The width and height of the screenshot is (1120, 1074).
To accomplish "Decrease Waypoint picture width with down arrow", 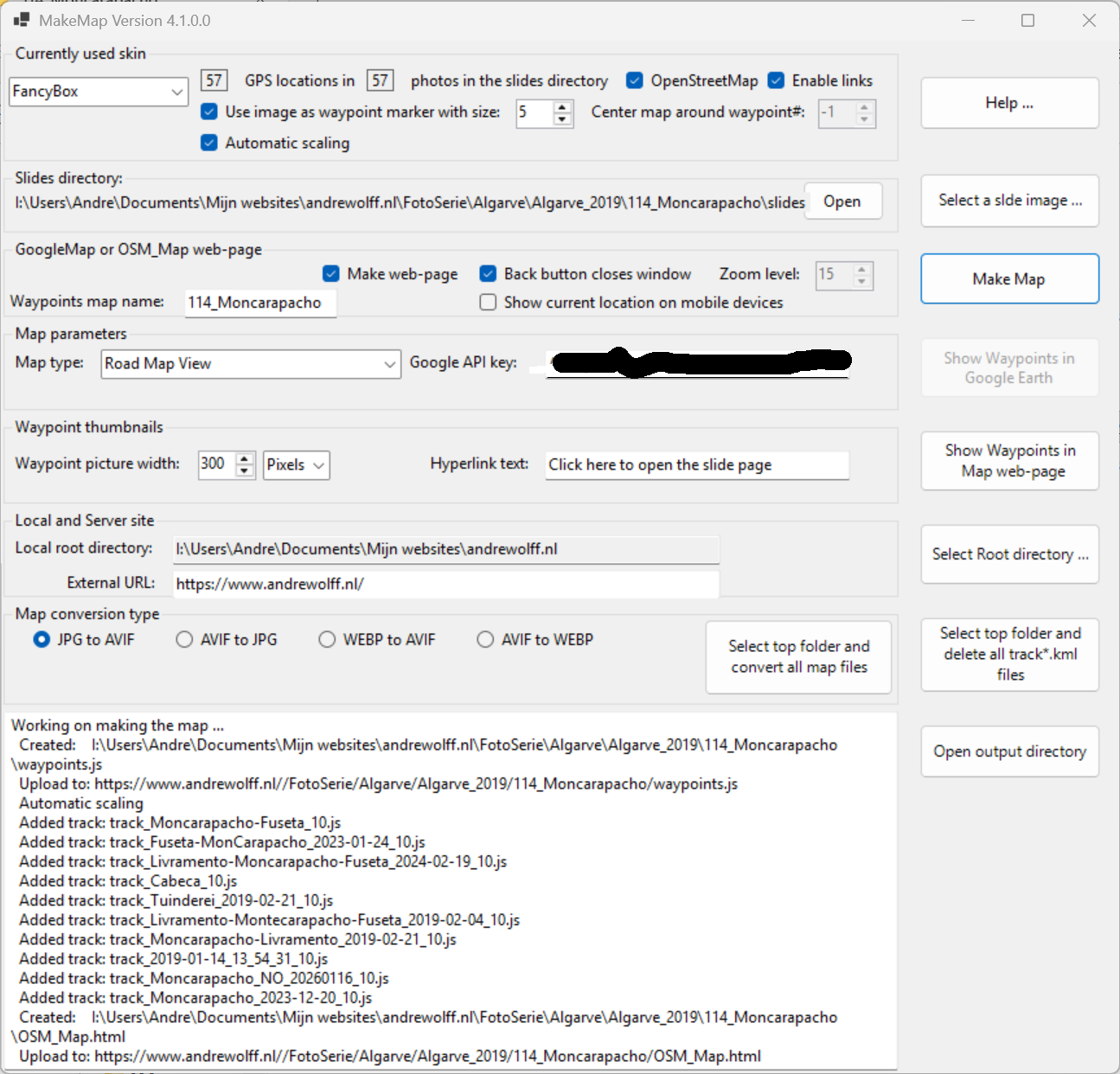I will pyautogui.click(x=246, y=470).
